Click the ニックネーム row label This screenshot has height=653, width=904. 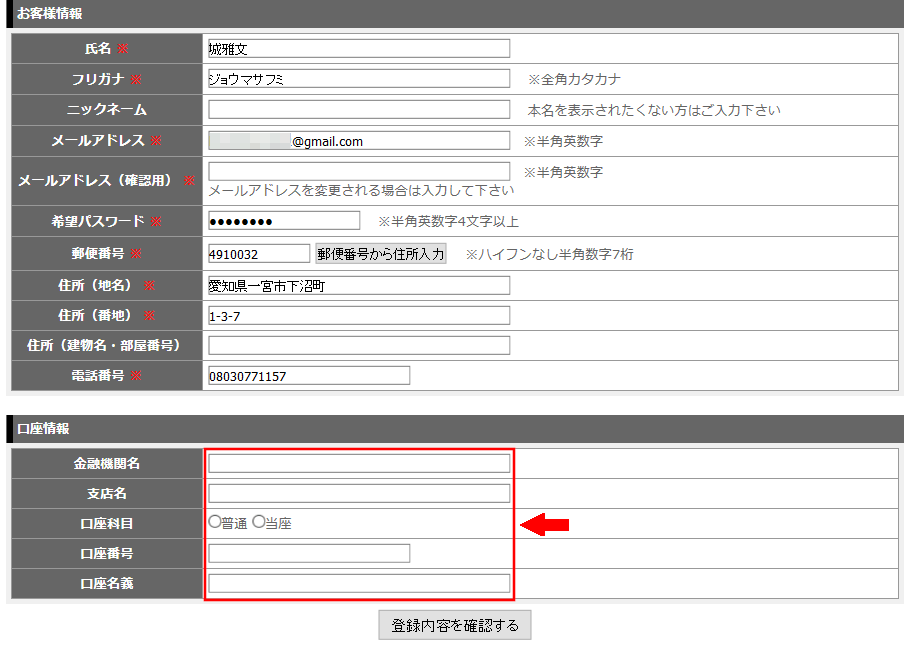pyautogui.click(x=107, y=110)
